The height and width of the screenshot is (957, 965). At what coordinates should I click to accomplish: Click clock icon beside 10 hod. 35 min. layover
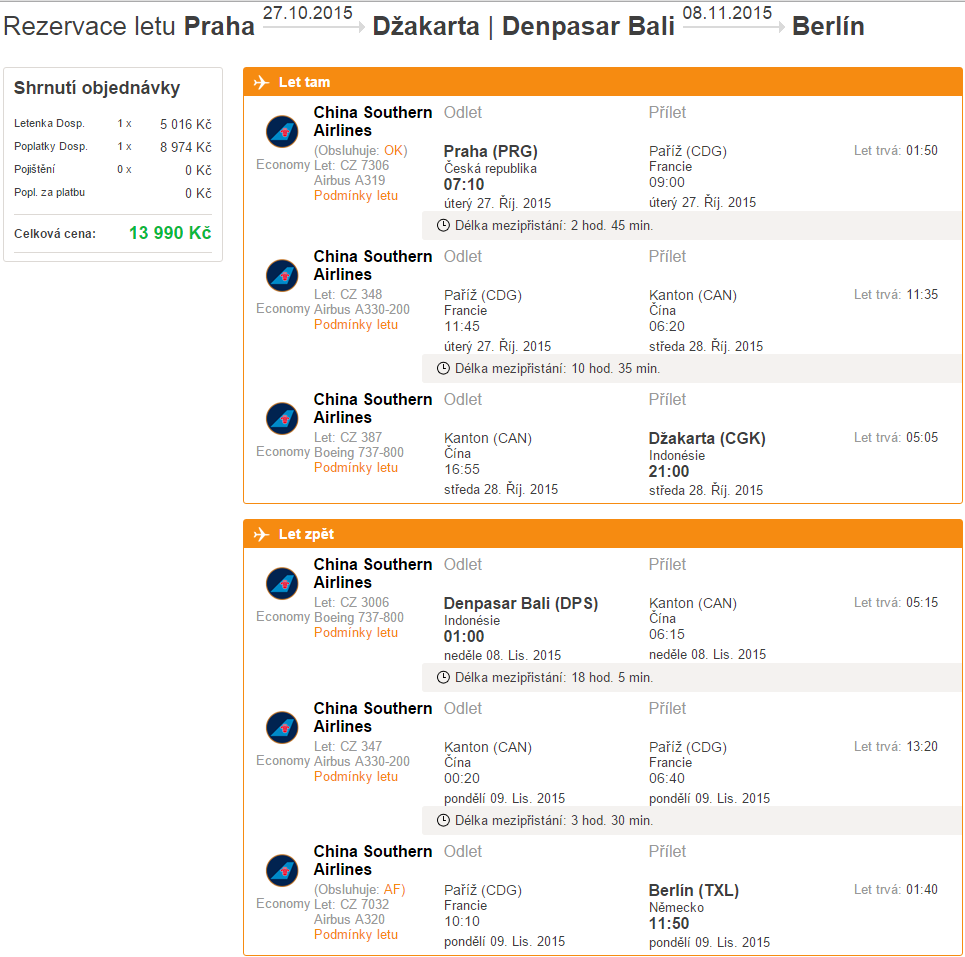(x=443, y=369)
